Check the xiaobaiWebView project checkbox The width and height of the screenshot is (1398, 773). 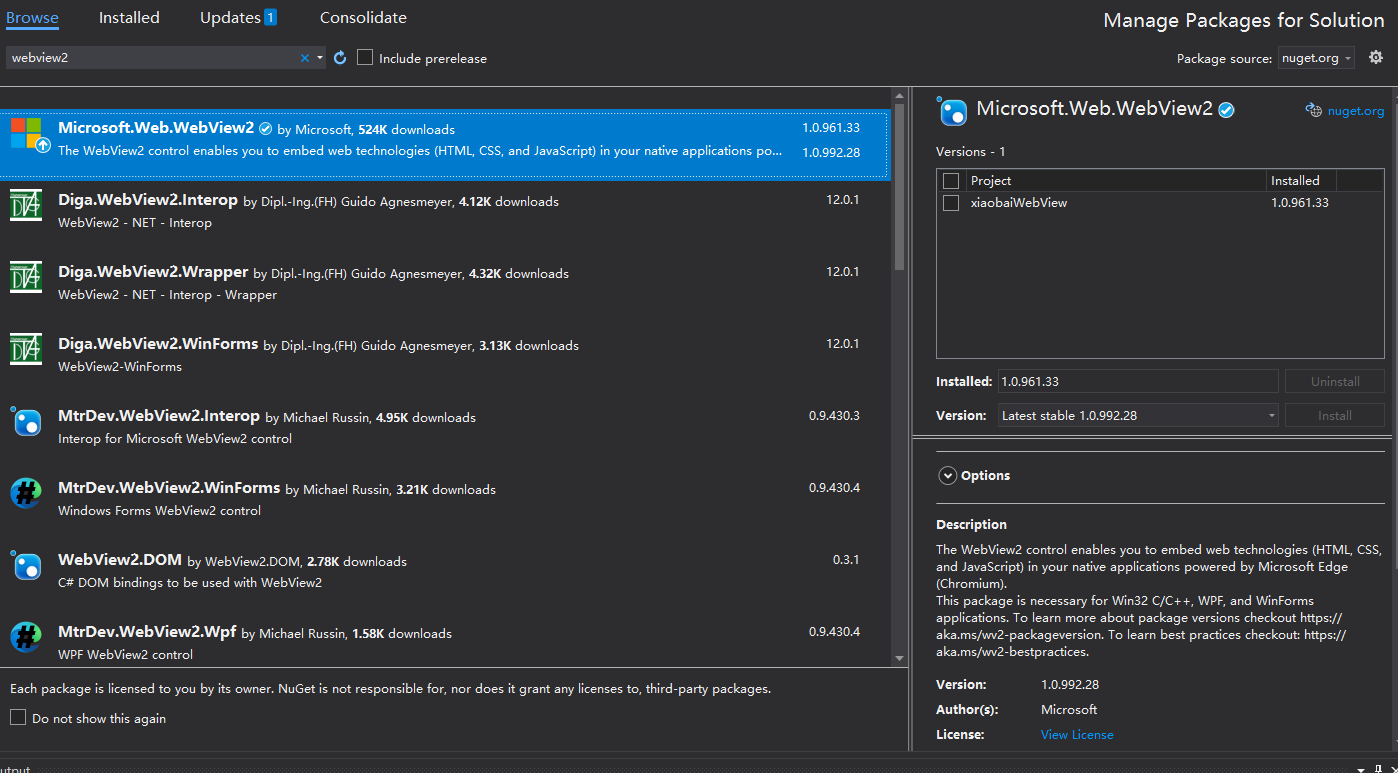tap(951, 203)
